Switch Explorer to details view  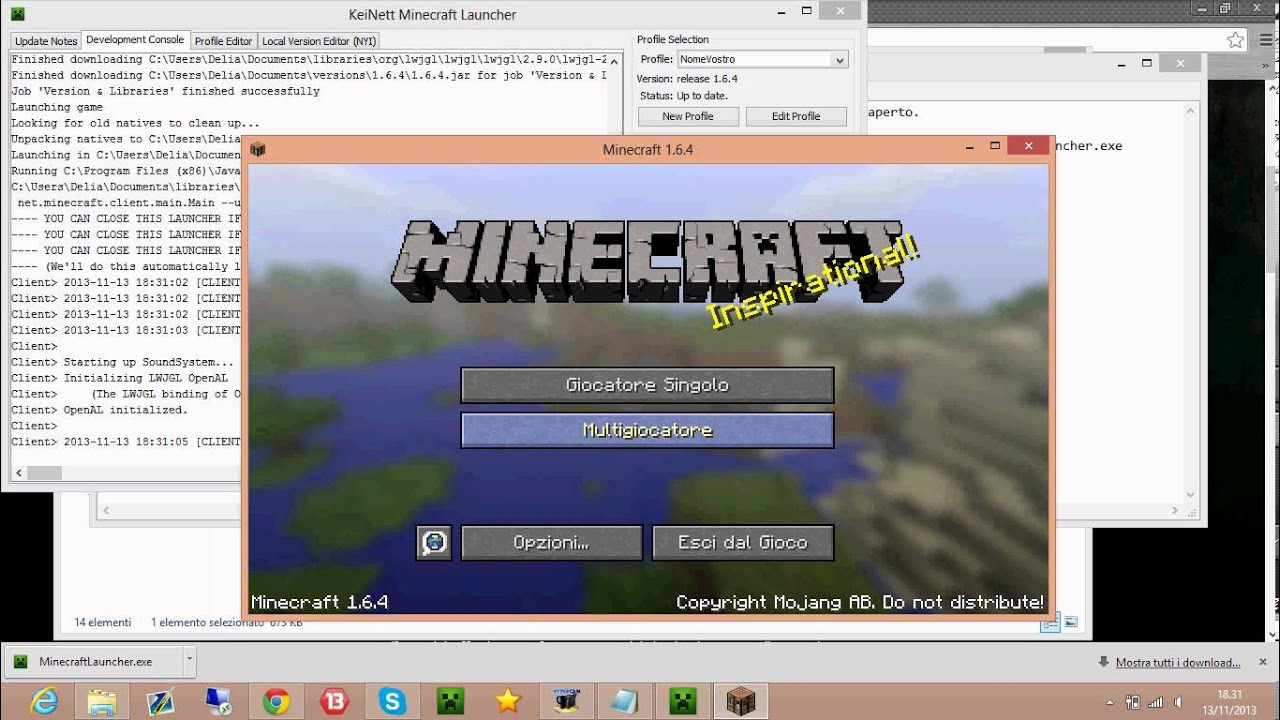pyautogui.click(x=1050, y=623)
